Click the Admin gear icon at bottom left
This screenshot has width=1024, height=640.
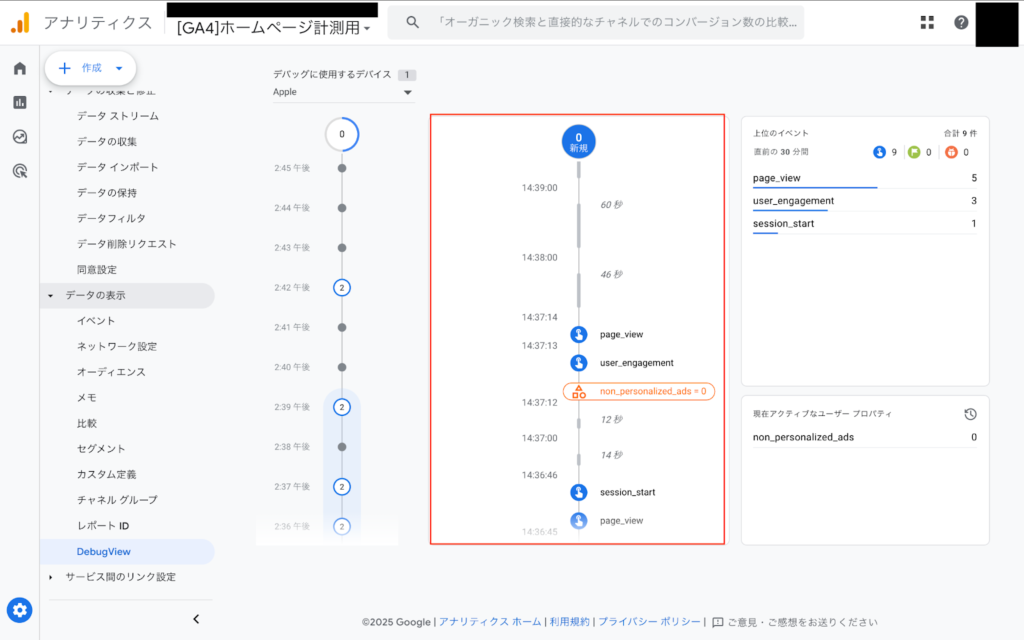19,610
